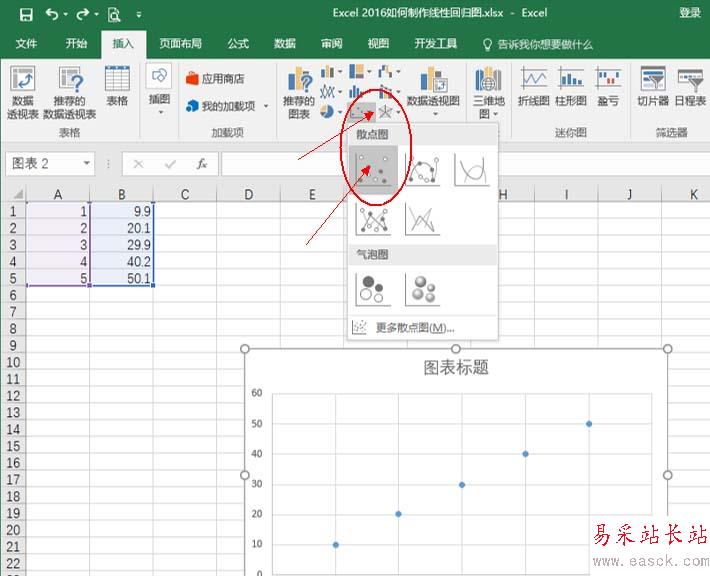710x576 pixels.
Task: Select the basic scatter chart thumbnail
Action: (373, 170)
